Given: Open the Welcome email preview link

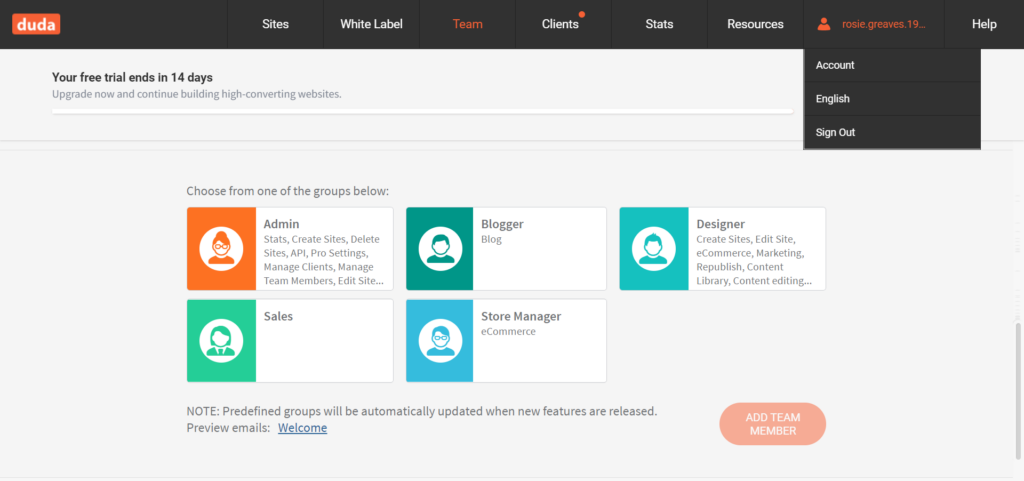Looking at the screenshot, I should tap(302, 428).
